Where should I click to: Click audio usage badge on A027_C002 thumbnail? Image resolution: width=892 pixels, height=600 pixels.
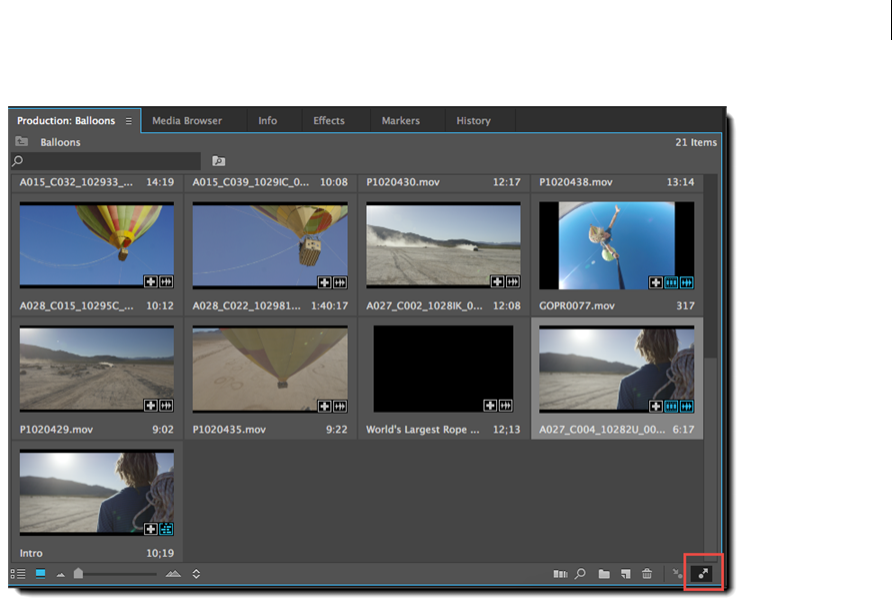tap(513, 282)
